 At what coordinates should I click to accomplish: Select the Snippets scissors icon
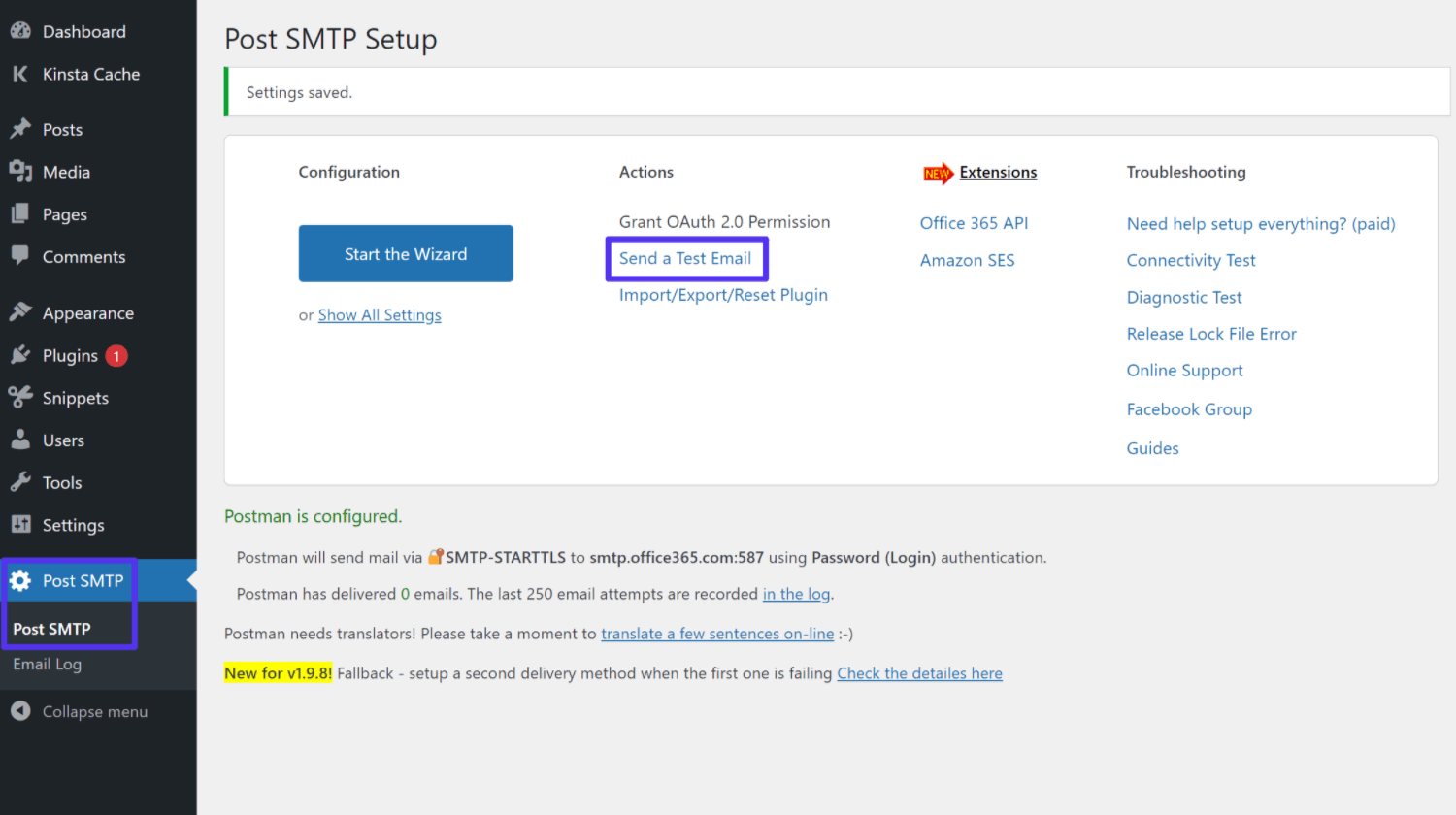click(x=21, y=397)
